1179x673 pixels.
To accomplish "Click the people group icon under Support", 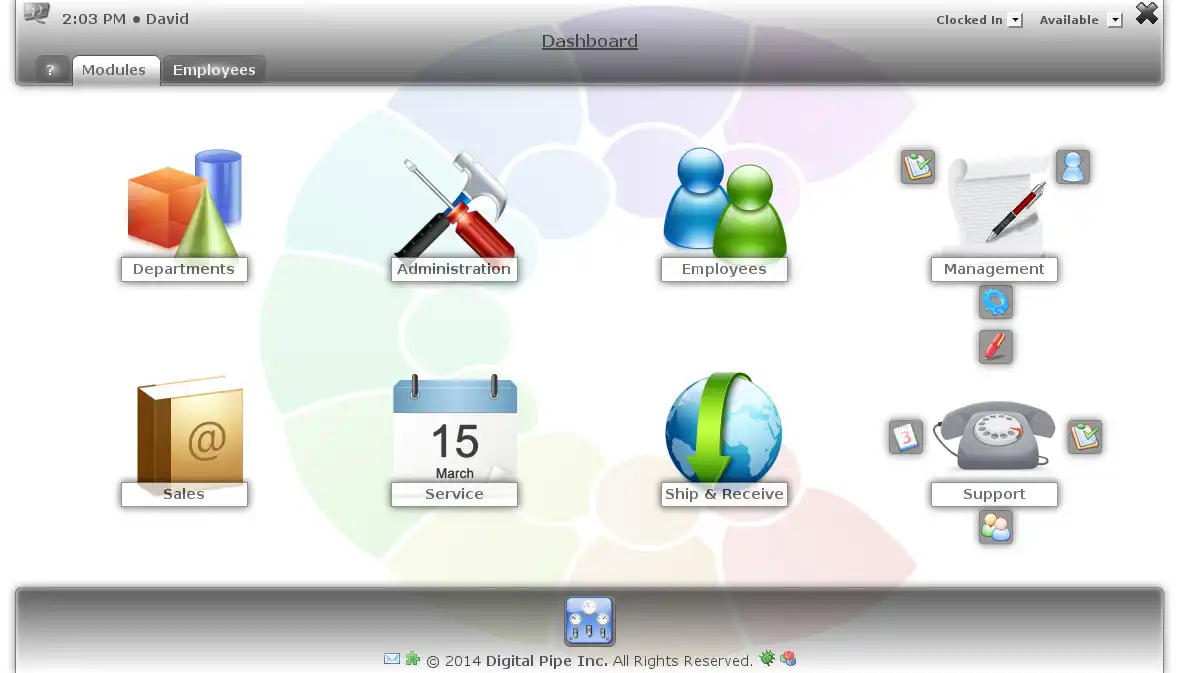I will 996,527.
